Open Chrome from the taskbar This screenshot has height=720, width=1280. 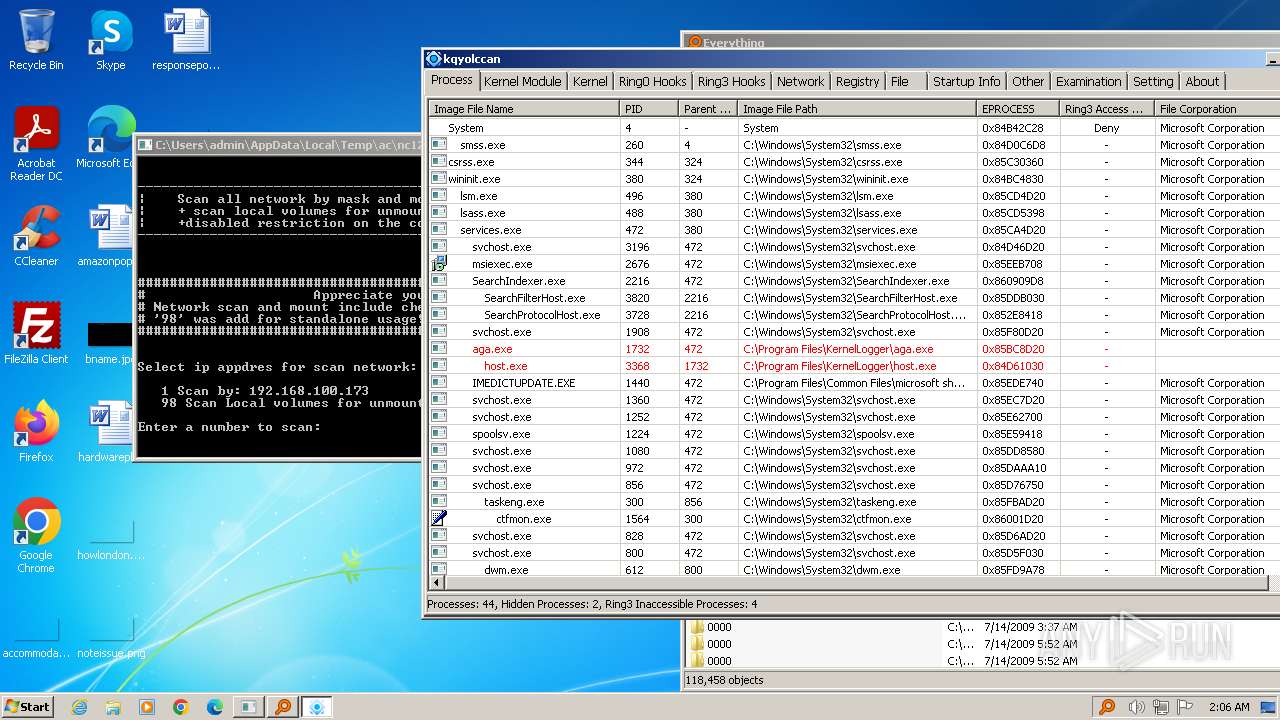(181, 707)
